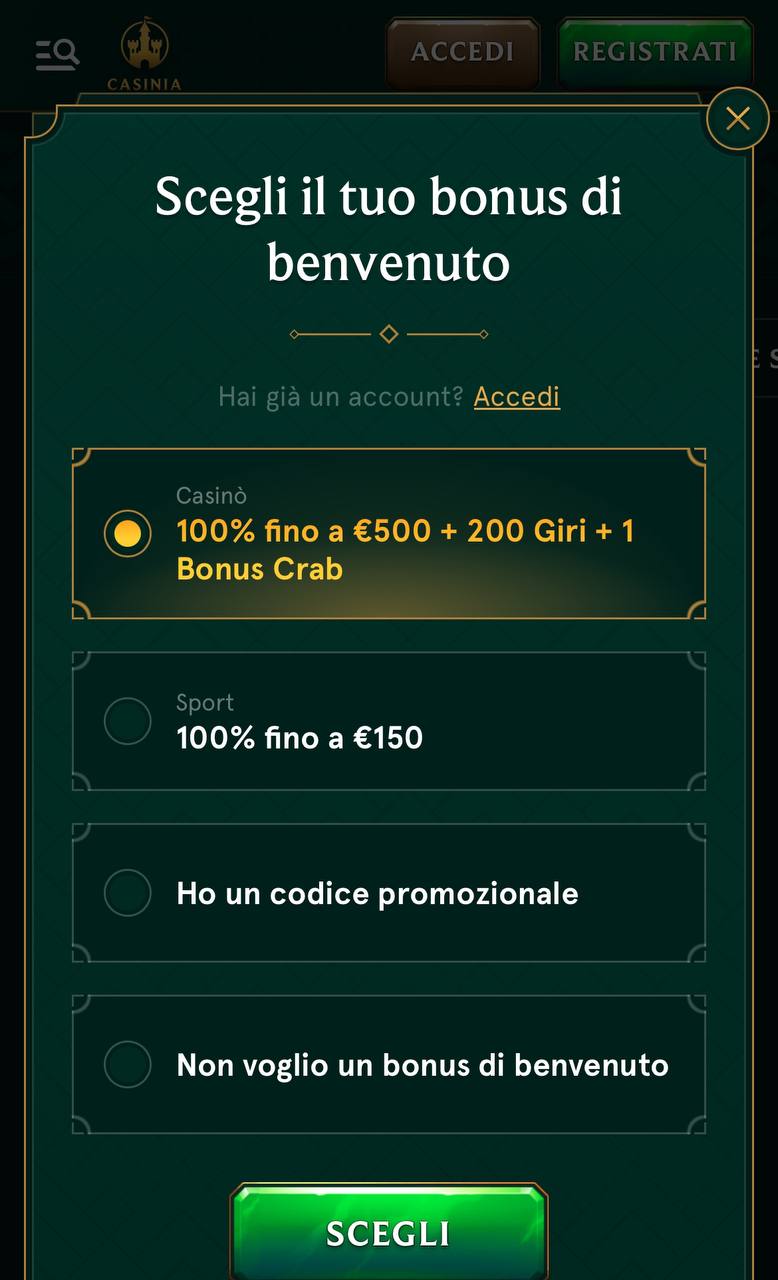Viewport: 778px width, 1280px height.
Task: Tap the REGISTRATI header button
Action: tap(655, 52)
